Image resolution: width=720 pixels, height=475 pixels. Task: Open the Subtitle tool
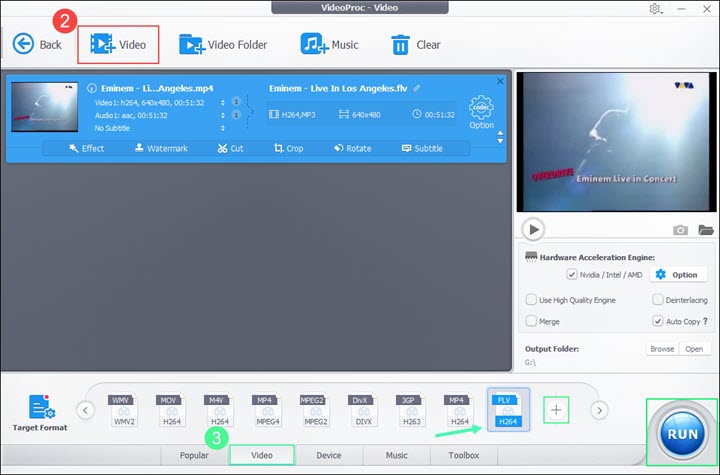pyautogui.click(x=422, y=148)
